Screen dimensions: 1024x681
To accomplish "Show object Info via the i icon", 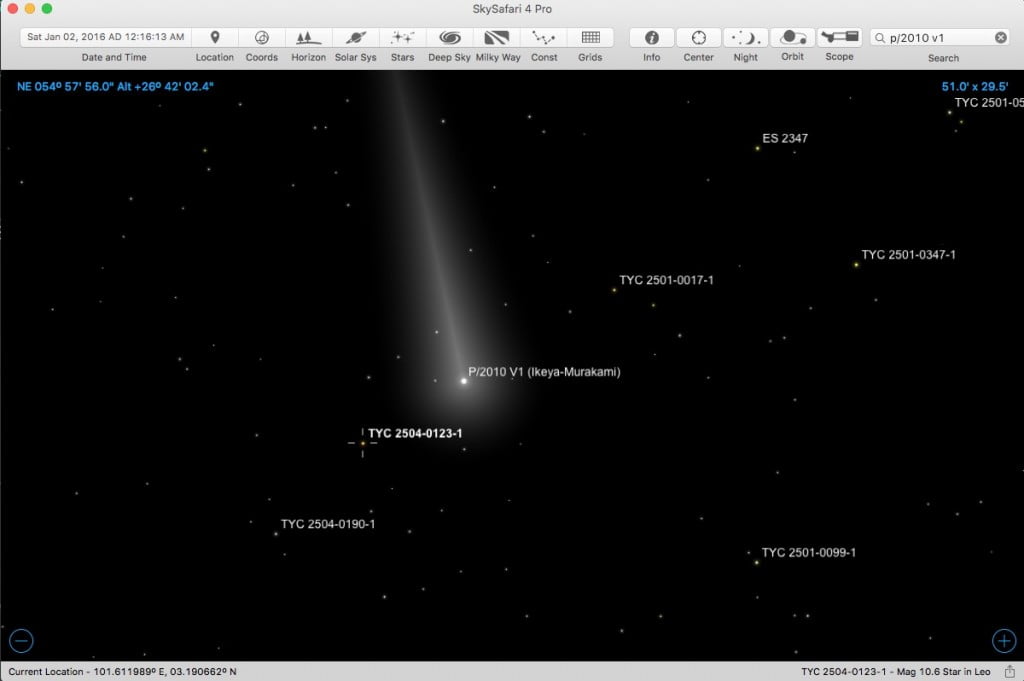I will pos(652,37).
